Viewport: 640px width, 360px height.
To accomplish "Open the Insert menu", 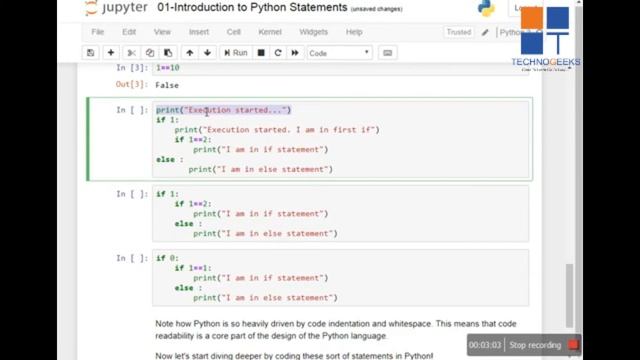I will pyautogui.click(x=199, y=32).
